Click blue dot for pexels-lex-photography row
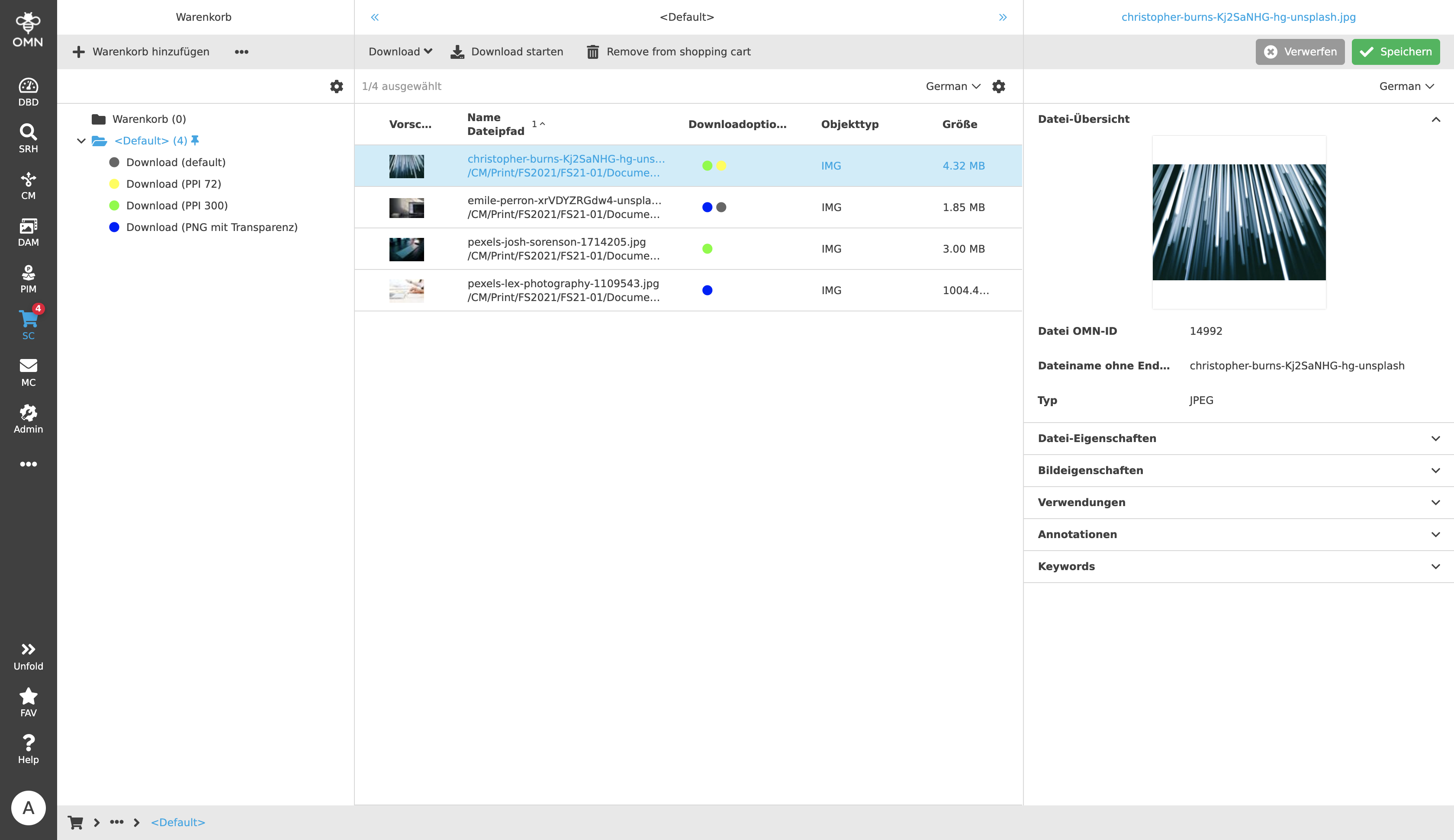Image resolution: width=1454 pixels, height=840 pixels. (707, 290)
